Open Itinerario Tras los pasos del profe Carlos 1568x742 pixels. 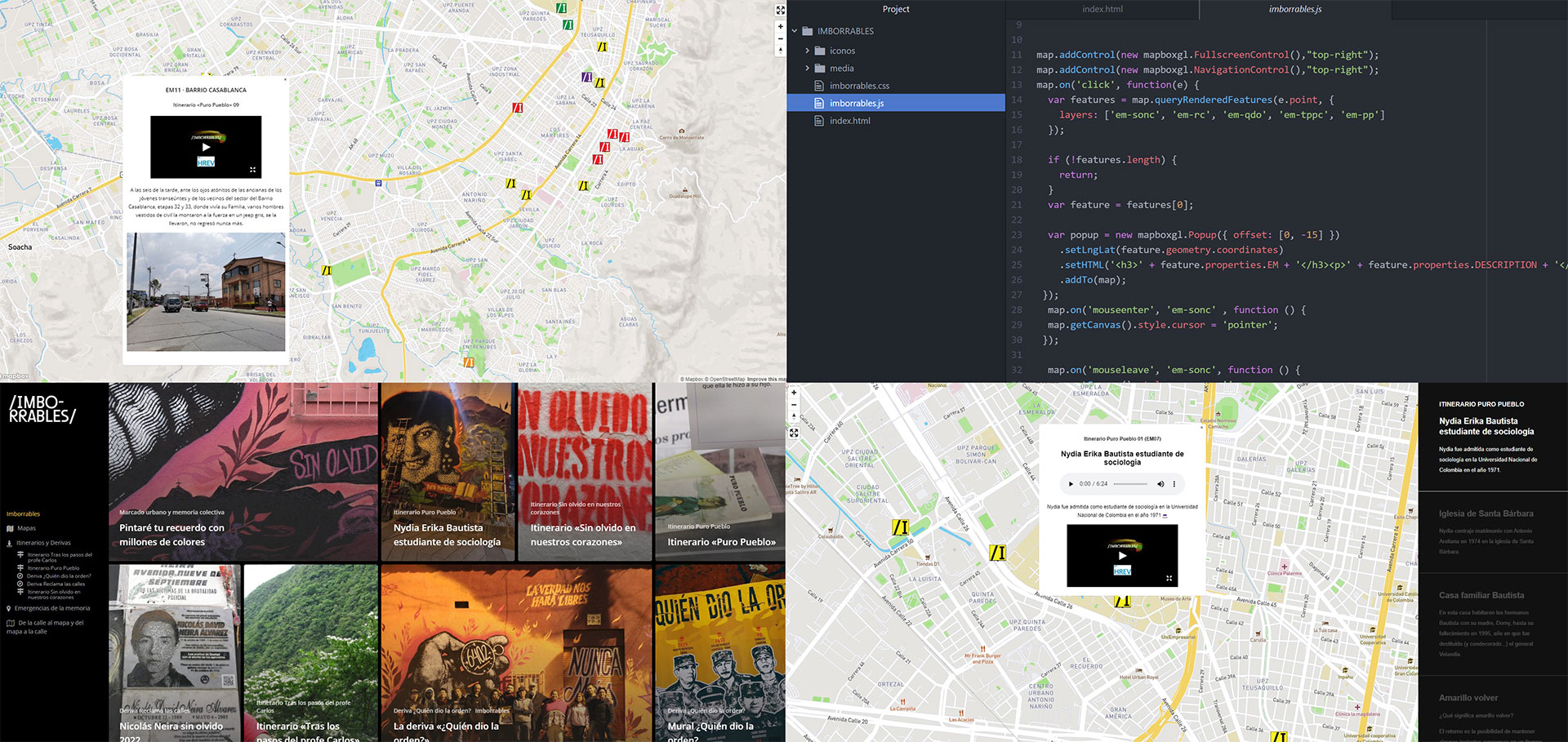coord(60,558)
